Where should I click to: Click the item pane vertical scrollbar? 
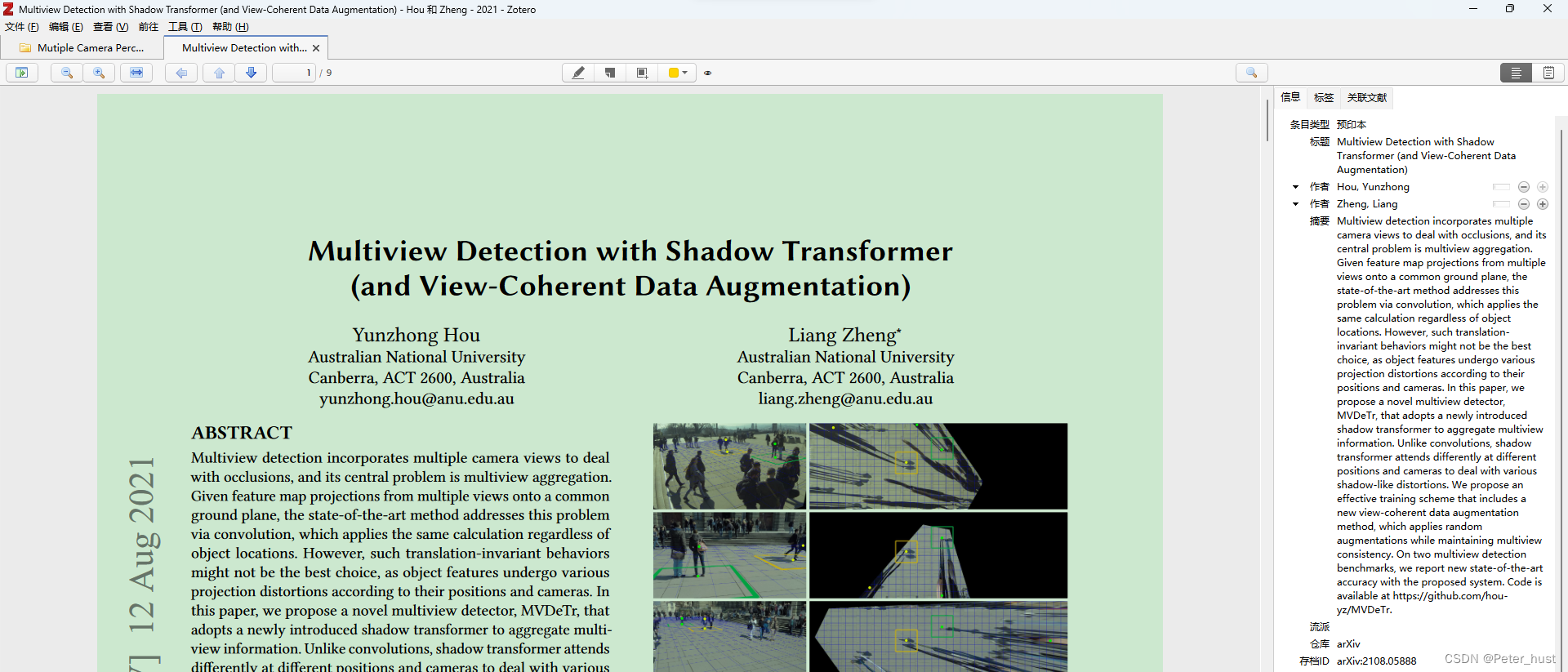pos(1562,392)
